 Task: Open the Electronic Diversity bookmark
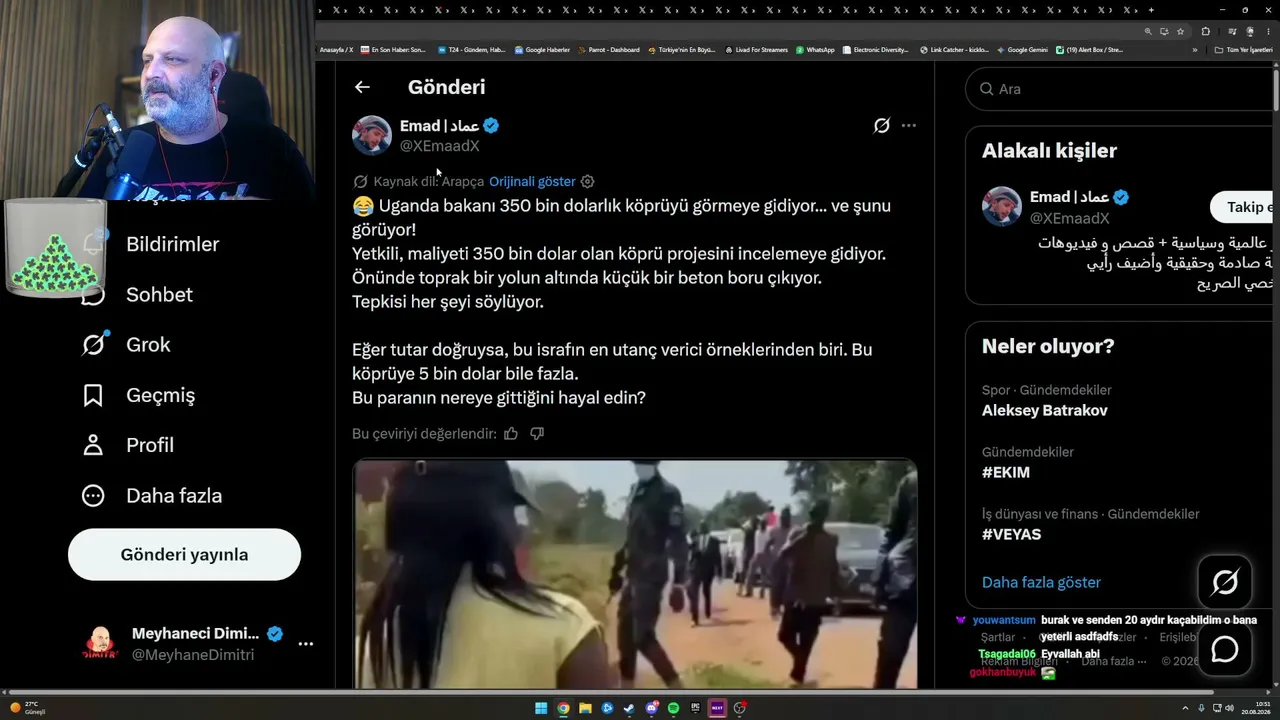point(875,50)
